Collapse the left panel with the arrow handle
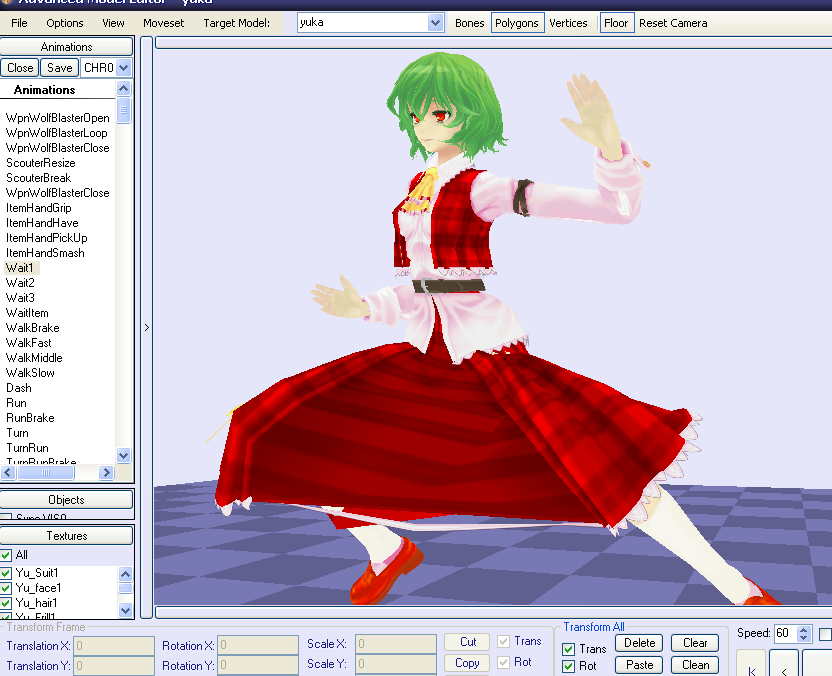The height and width of the screenshot is (676, 832). coord(147,328)
